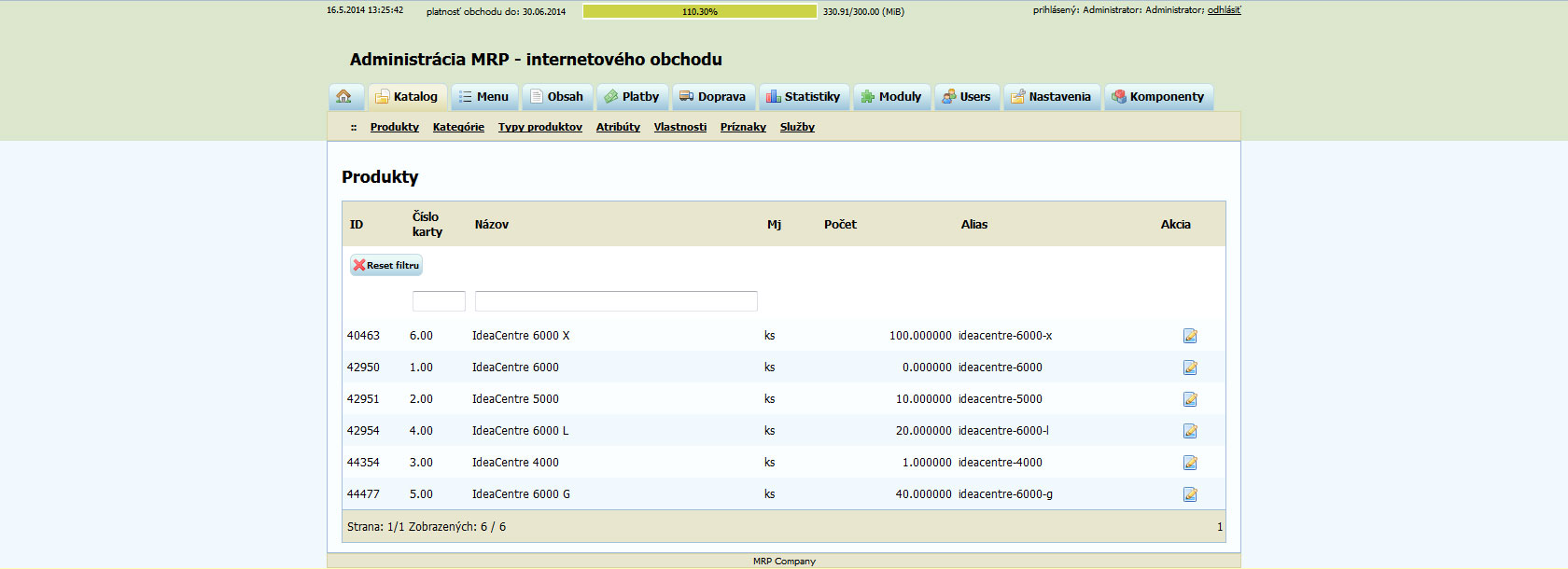The image size is (1568, 569).
Task: Open the Users tab
Action: 967,97
